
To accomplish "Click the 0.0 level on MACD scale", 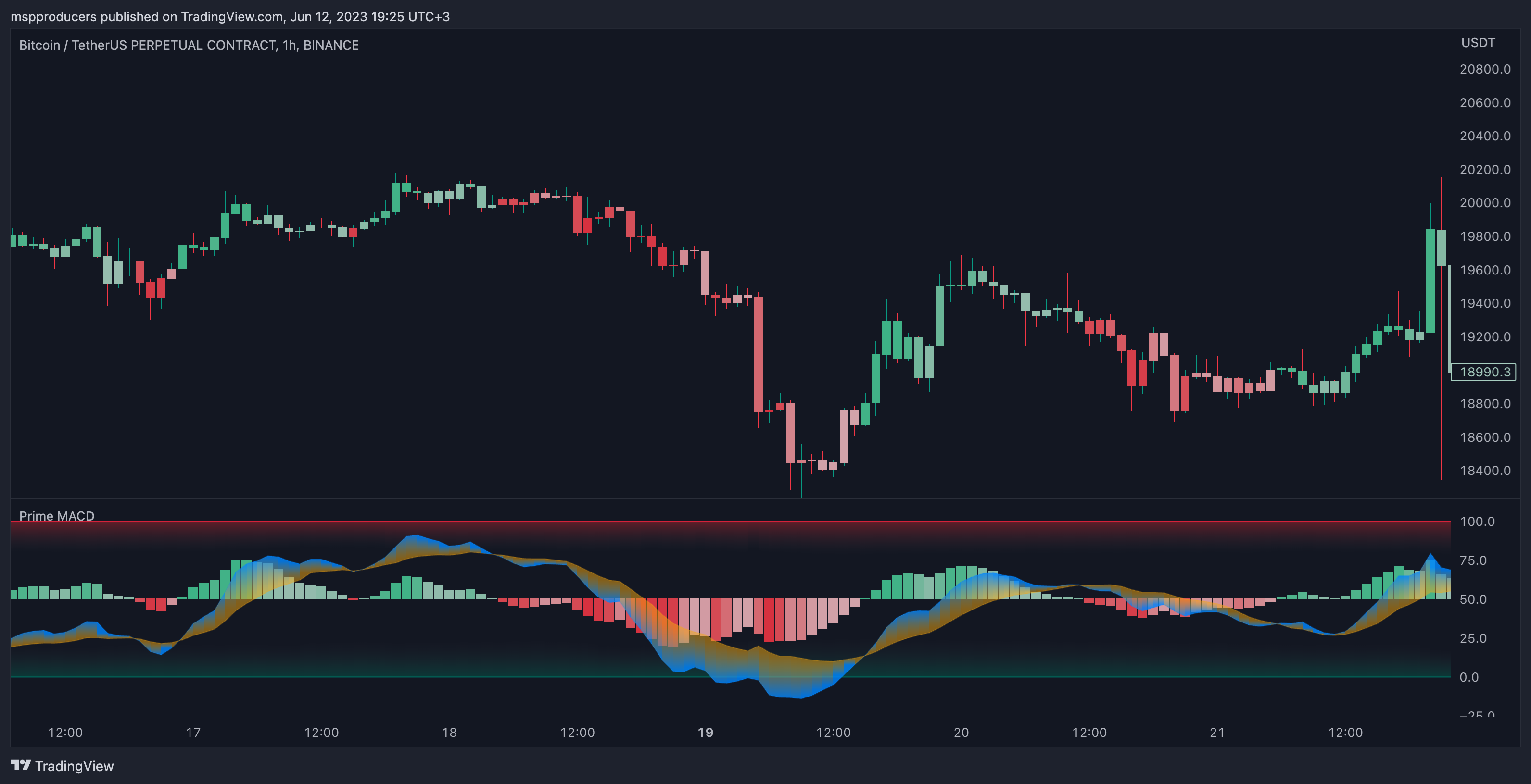I will 1468,677.
